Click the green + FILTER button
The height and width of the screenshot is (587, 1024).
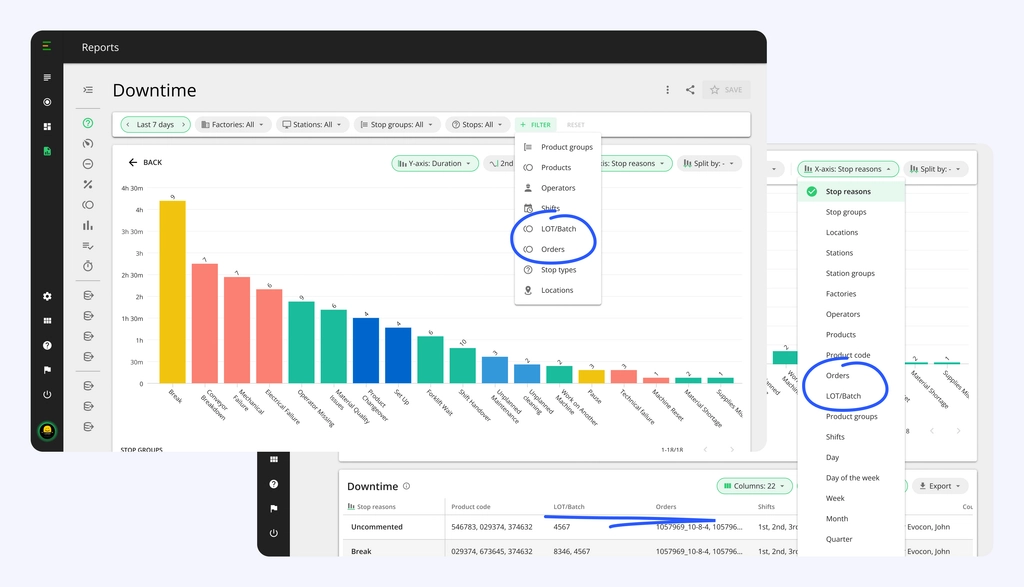pos(536,125)
